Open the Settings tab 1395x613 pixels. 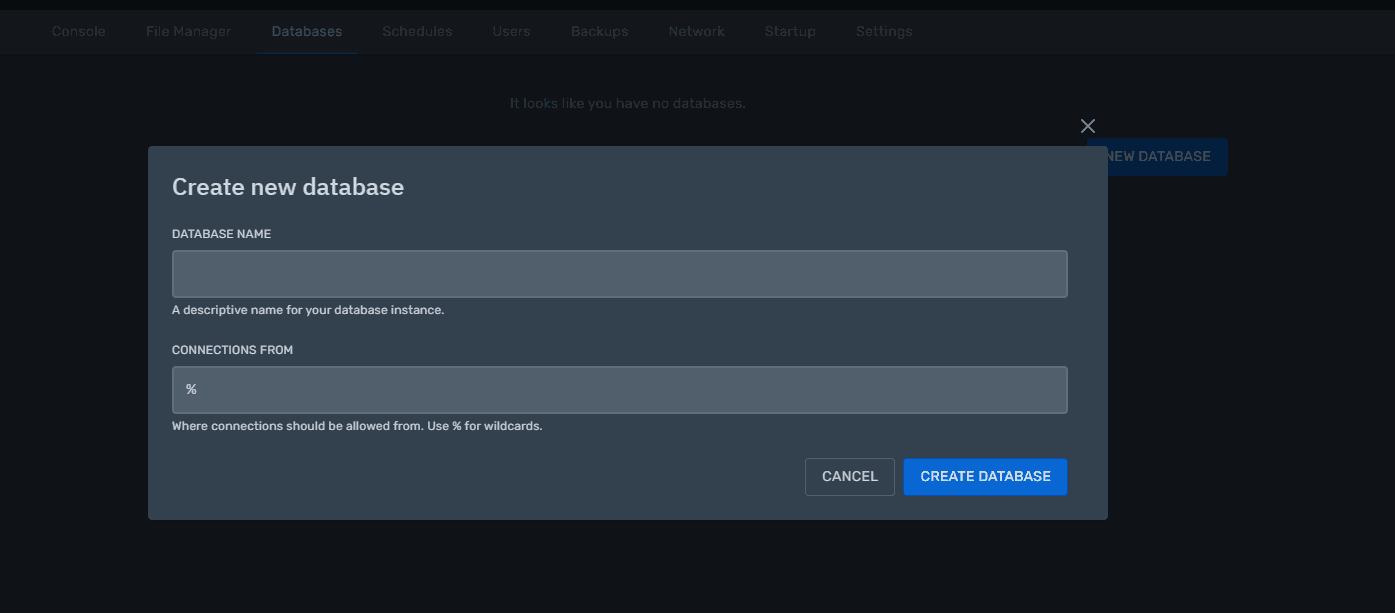click(x=884, y=31)
